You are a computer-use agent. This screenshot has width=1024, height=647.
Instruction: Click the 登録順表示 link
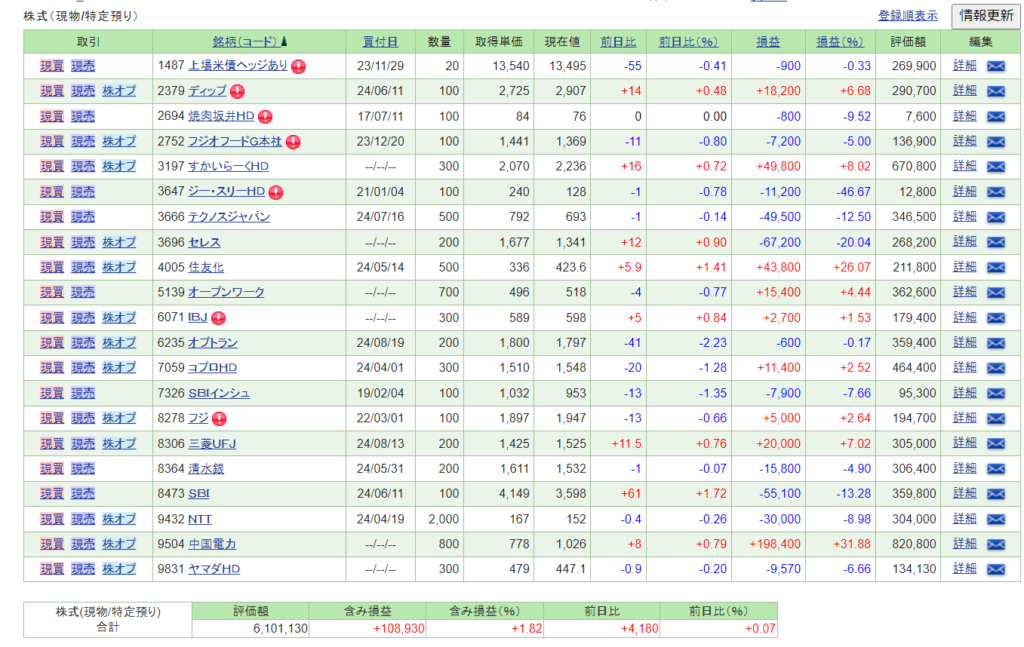click(907, 15)
